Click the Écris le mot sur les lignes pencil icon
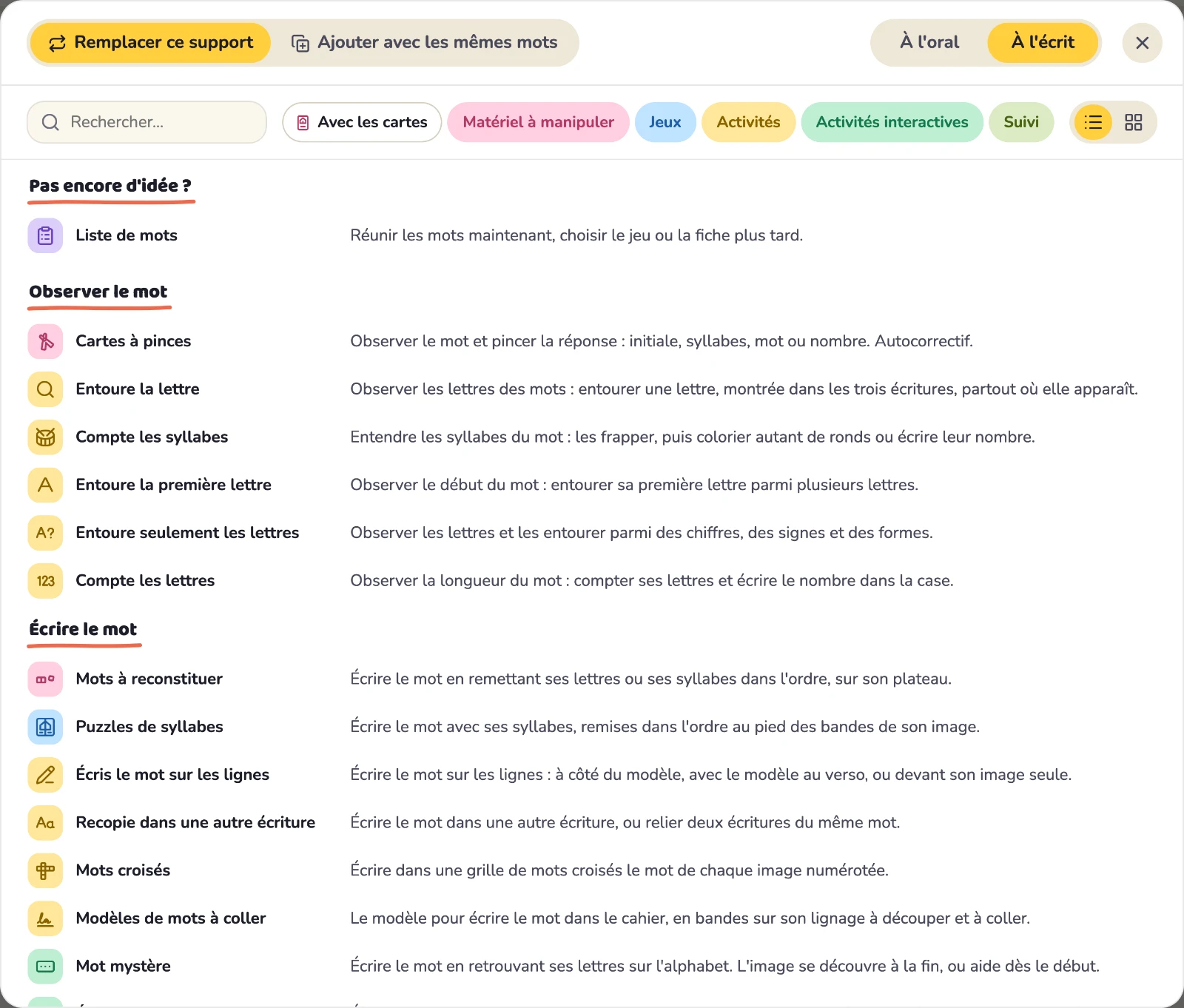This screenshot has height=1008, width=1184. point(45,775)
